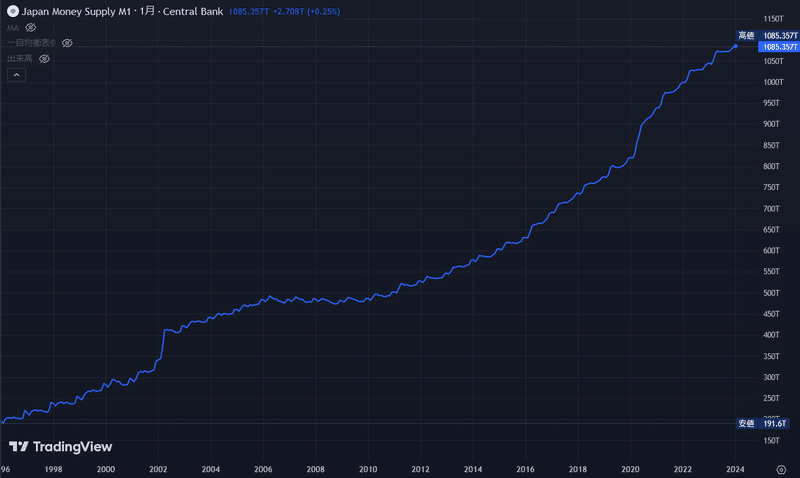Click the Central Bank source label
Screen dimensions: 800x478
pos(193,11)
